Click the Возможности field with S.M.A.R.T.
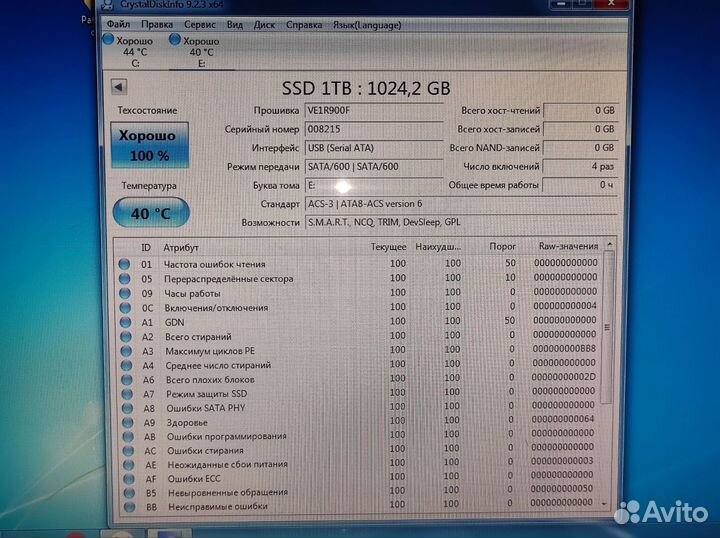The image size is (720, 538). pos(461,222)
